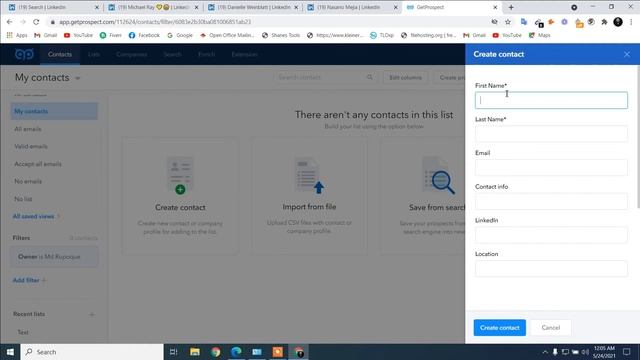Select the Accept all emails view
This screenshot has width=640, height=360.
(38, 164)
